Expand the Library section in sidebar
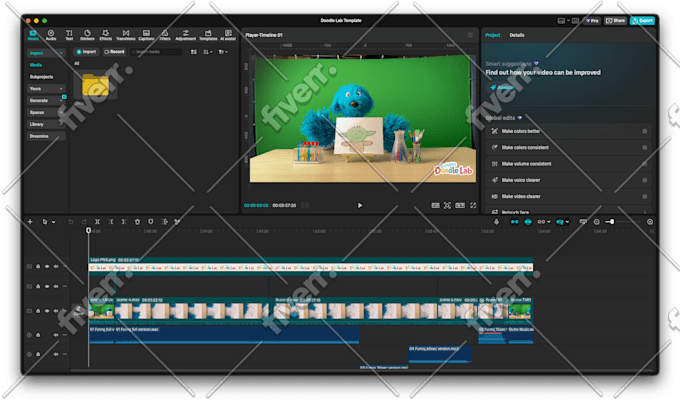680x403 pixels. pos(61,124)
